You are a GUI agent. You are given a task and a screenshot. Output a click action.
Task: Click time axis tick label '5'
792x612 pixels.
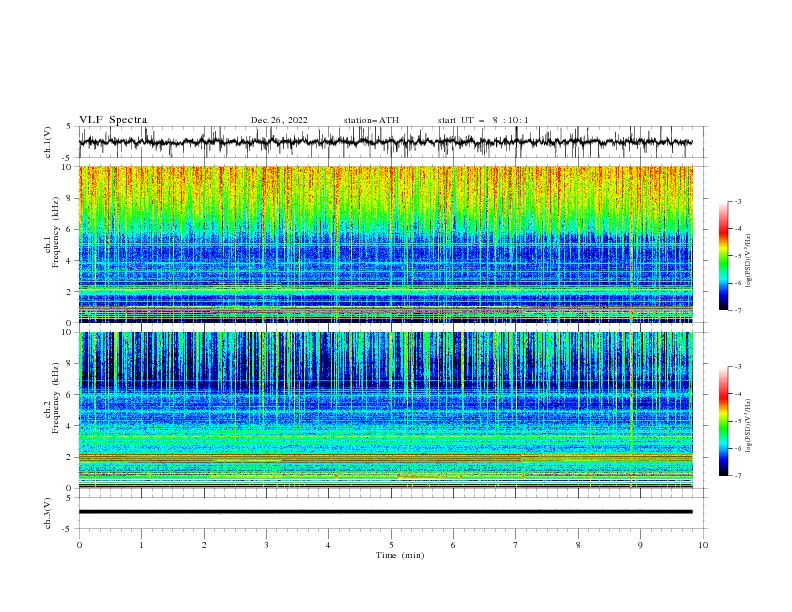coord(391,545)
